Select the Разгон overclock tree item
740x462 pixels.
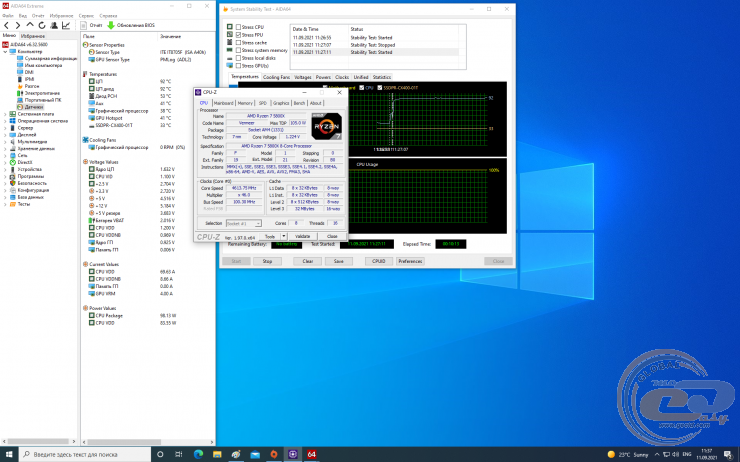(32, 86)
